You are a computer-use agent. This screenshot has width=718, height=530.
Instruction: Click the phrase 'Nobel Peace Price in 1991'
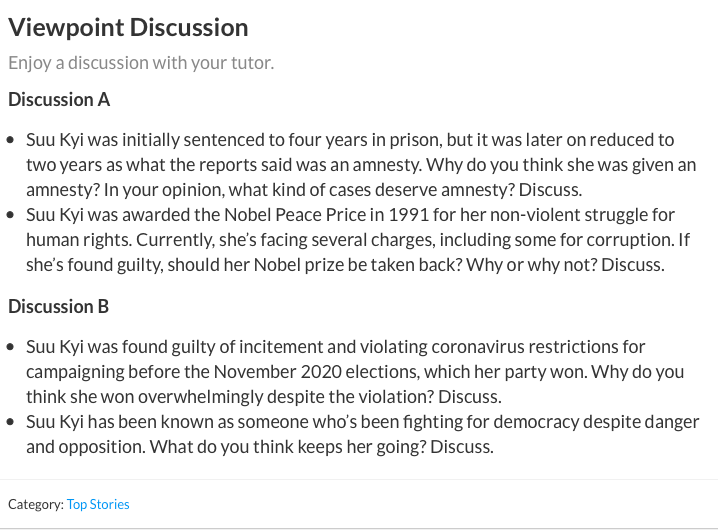[326, 215]
